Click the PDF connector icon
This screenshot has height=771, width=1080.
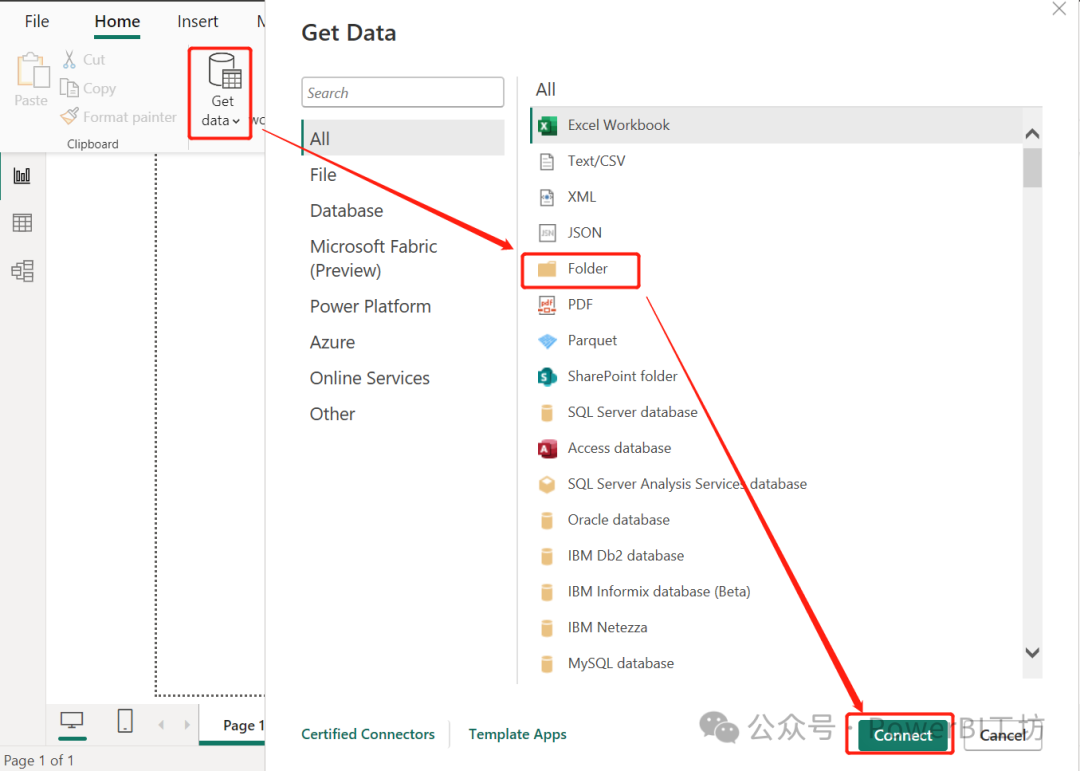[547, 305]
